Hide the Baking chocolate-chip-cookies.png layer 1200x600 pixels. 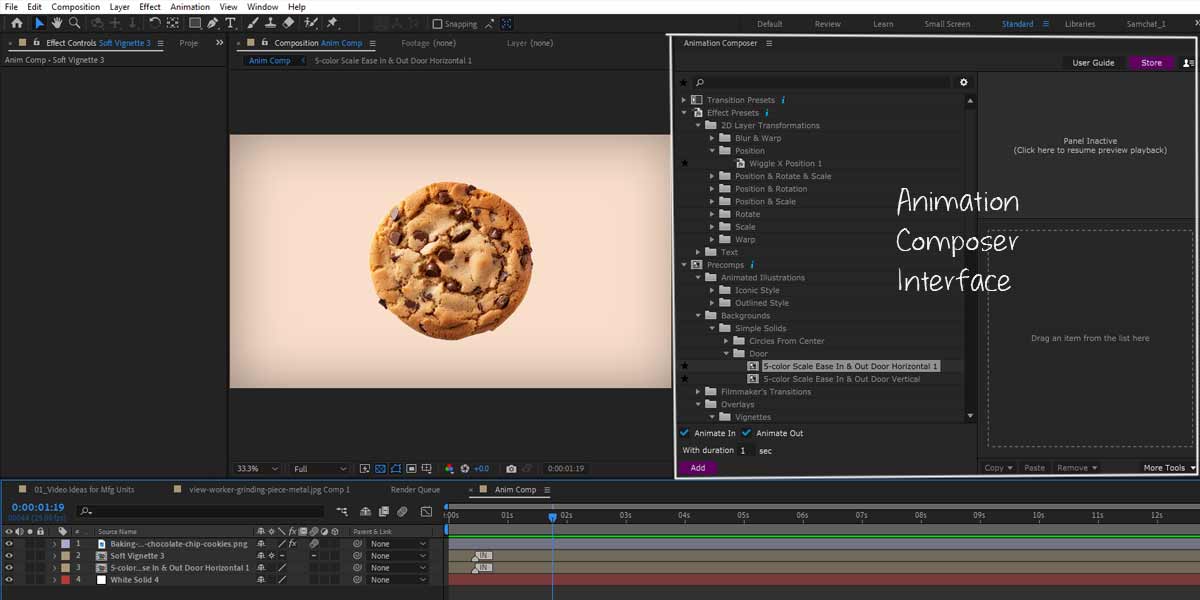(x=8, y=543)
